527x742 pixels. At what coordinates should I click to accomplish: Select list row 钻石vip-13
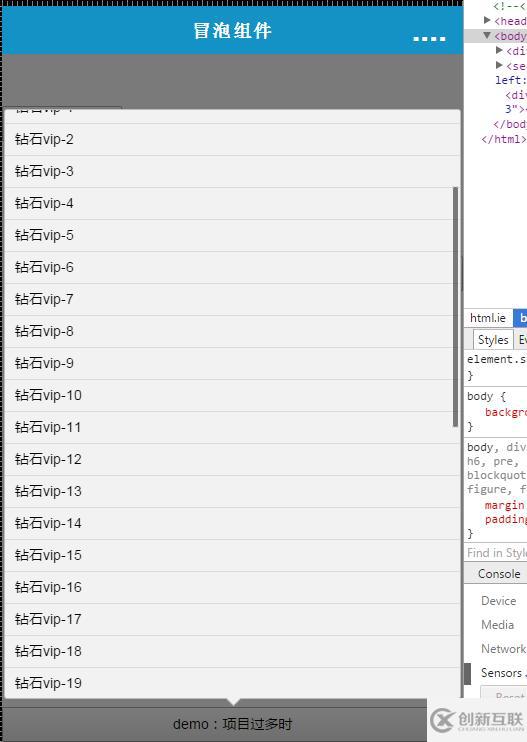232,492
